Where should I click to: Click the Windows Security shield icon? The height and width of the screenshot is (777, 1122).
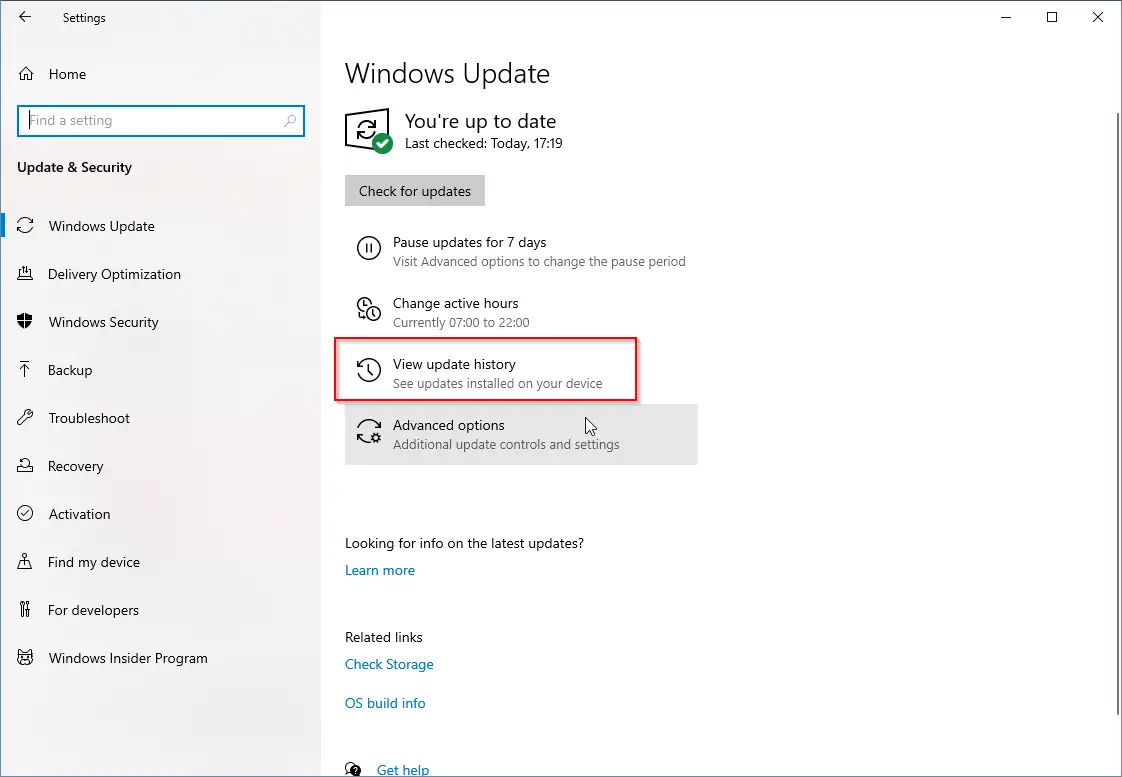pos(25,321)
